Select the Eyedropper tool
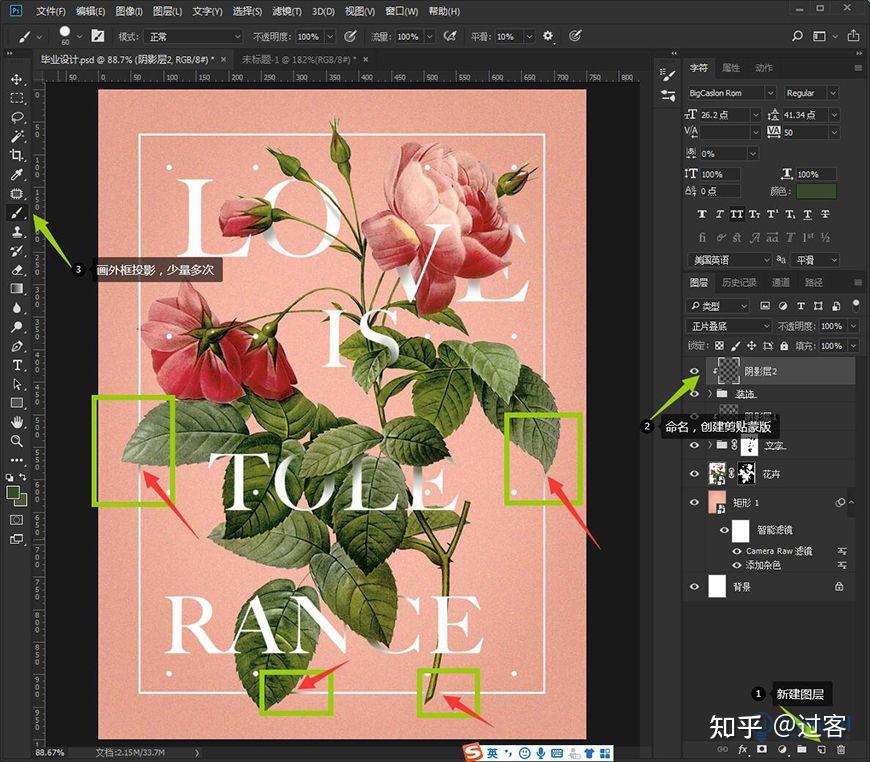The height and width of the screenshot is (762, 870). click(x=17, y=174)
